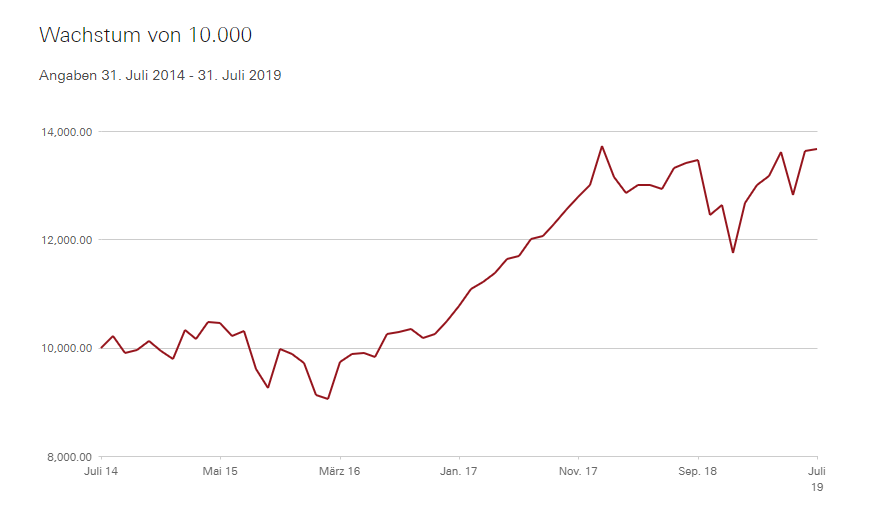The image size is (878, 510).
Task: Click the 'März 16' x-axis label
Action: (340, 471)
